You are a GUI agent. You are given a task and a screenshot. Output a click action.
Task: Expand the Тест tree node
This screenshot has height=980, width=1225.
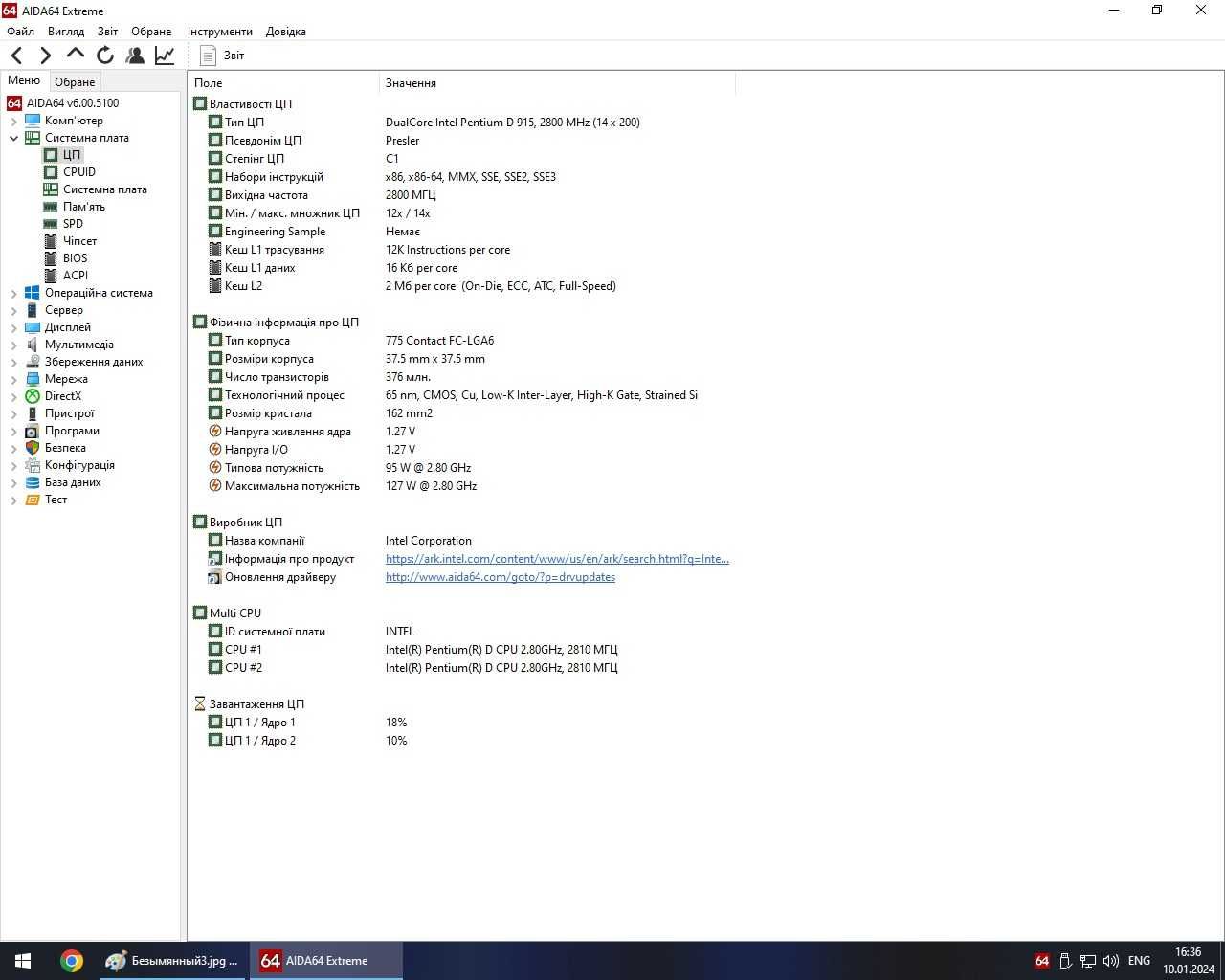tap(13, 500)
